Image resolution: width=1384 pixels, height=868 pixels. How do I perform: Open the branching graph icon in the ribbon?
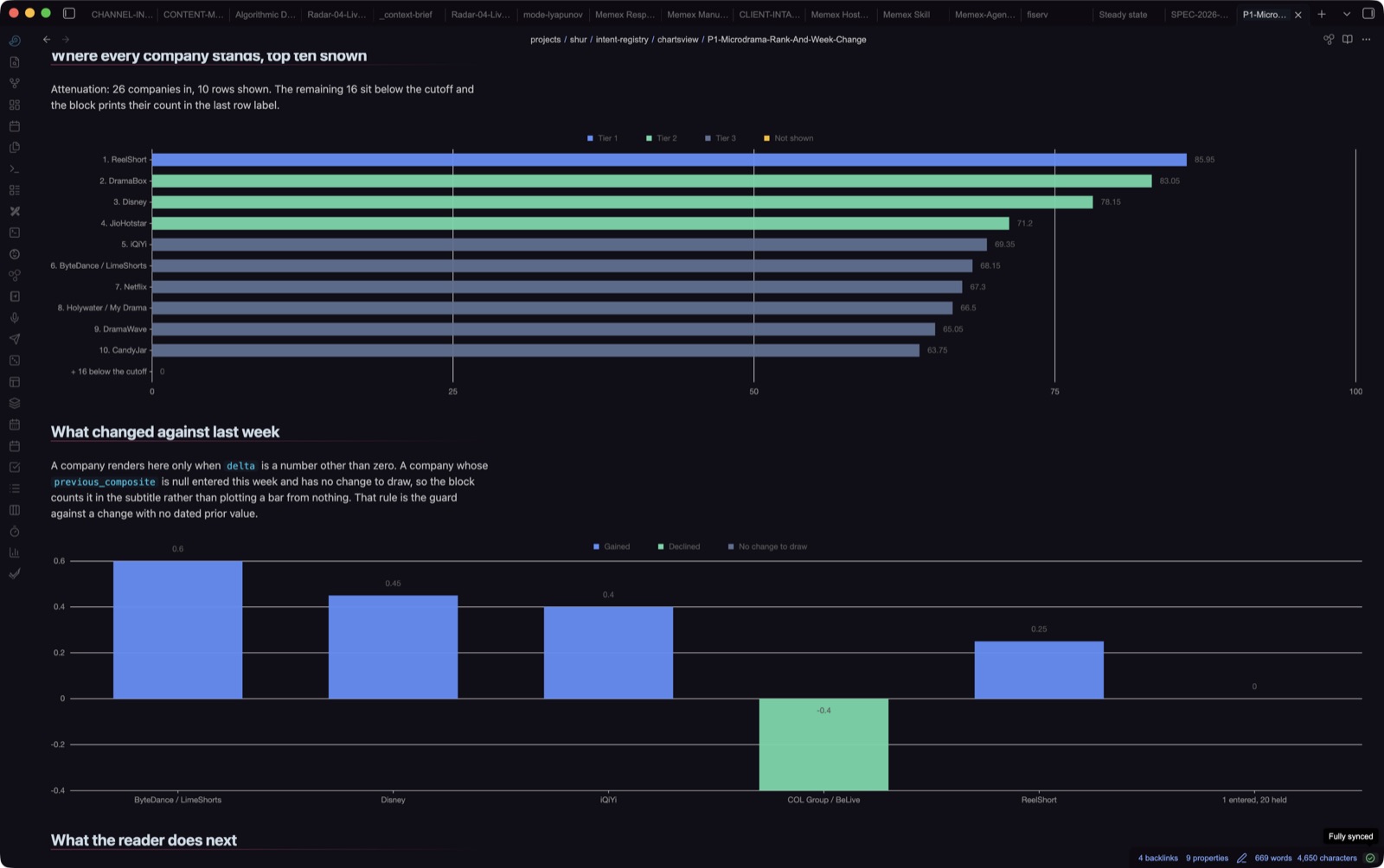(15, 83)
